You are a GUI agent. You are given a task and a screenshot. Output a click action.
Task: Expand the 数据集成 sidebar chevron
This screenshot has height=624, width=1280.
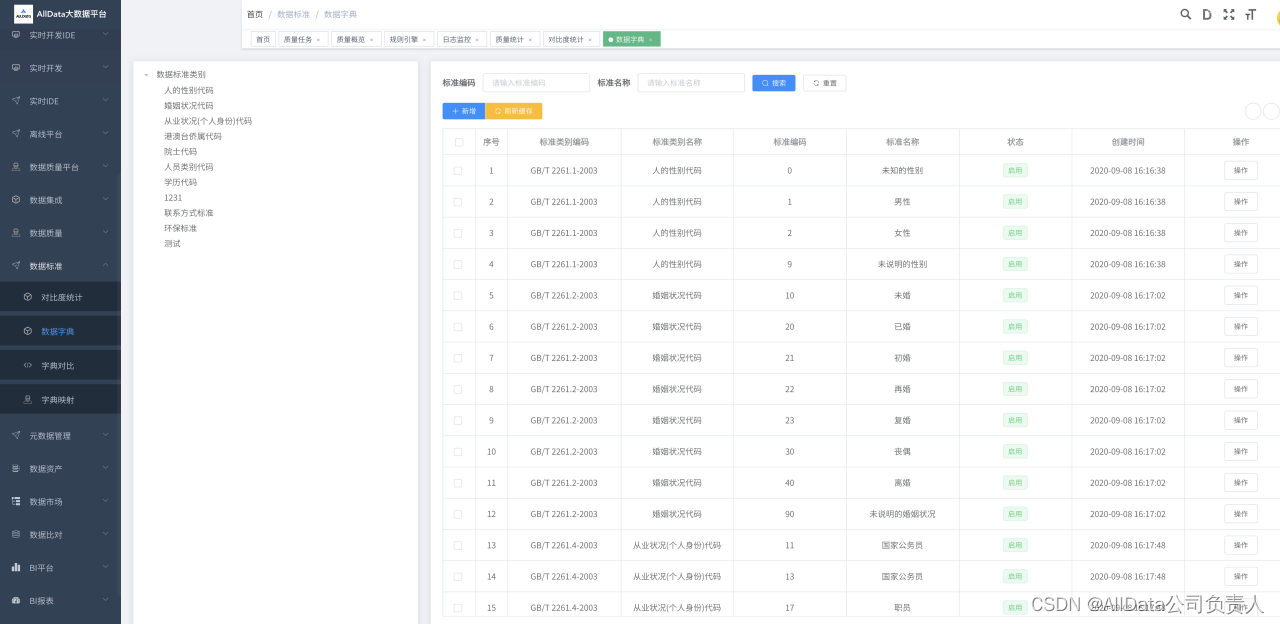pos(105,200)
